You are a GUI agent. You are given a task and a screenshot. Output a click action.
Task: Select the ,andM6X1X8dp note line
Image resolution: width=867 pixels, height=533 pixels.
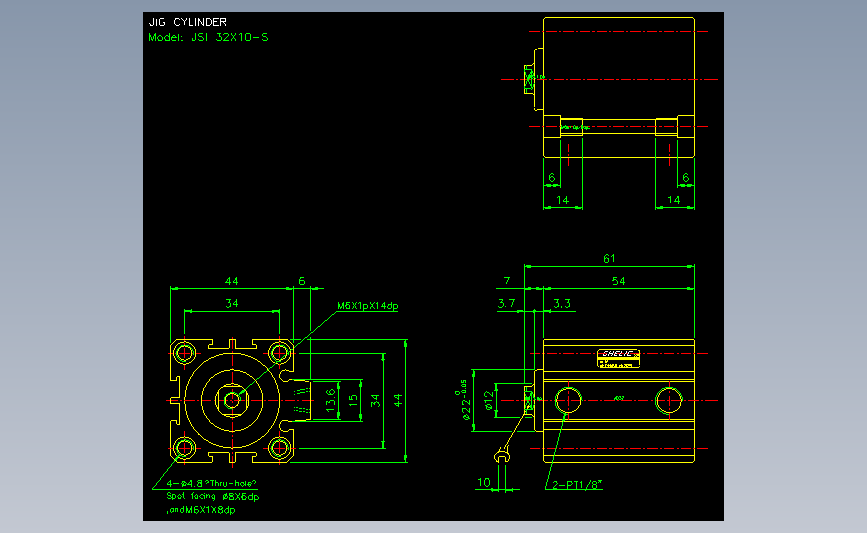pos(201,510)
